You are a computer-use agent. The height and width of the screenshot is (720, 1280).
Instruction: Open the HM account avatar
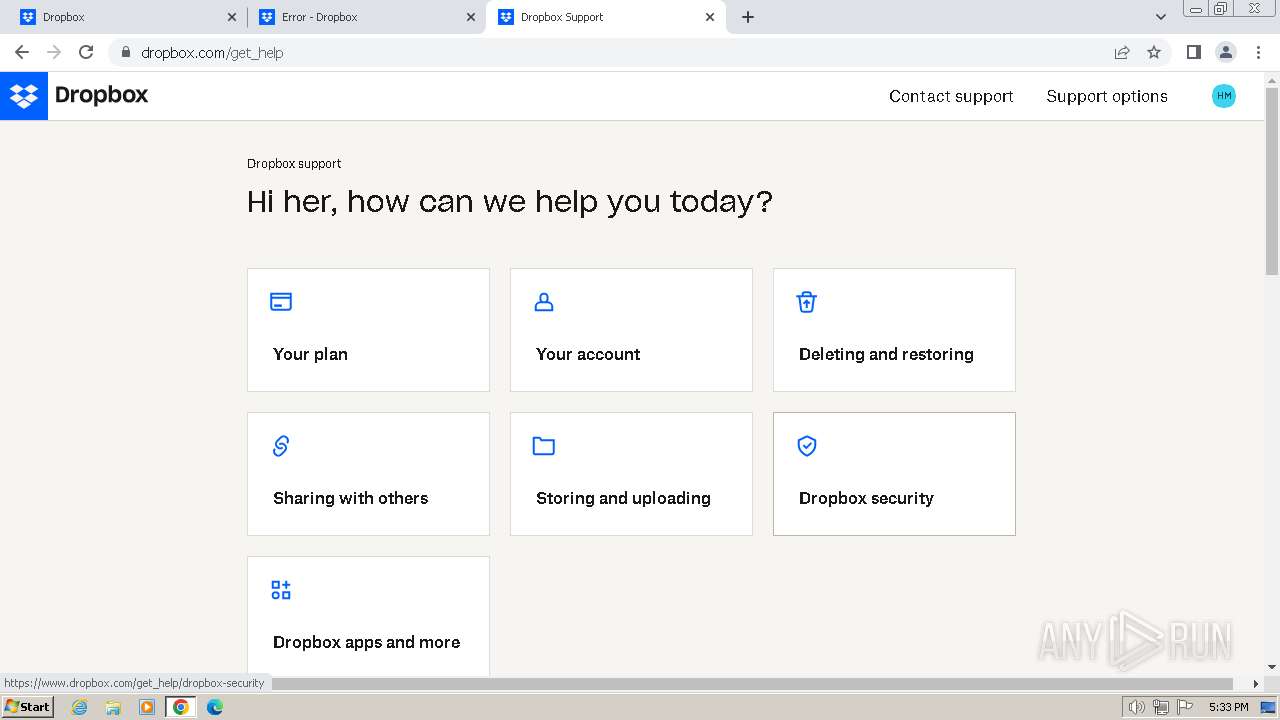click(x=1223, y=96)
